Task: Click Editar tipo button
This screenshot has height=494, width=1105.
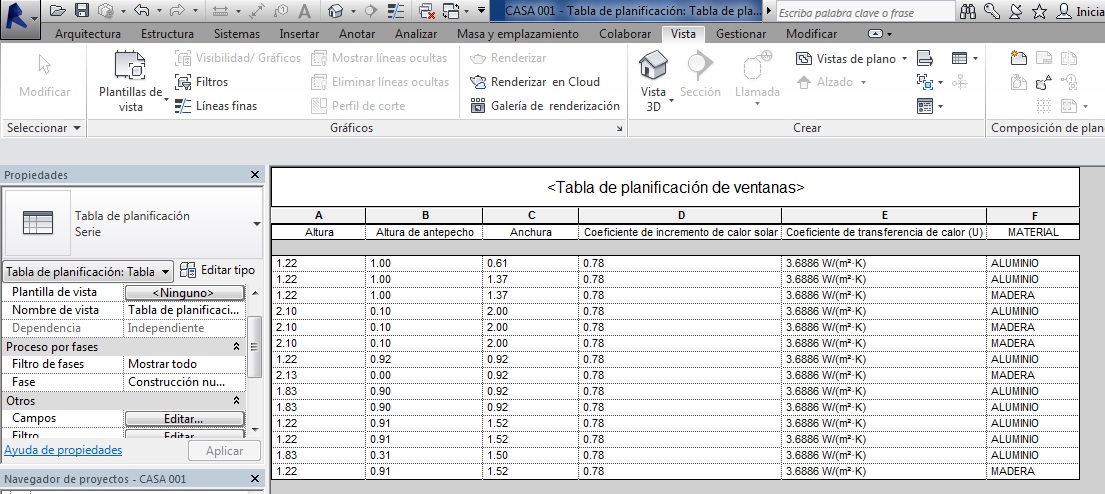Action: tap(217, 271)
